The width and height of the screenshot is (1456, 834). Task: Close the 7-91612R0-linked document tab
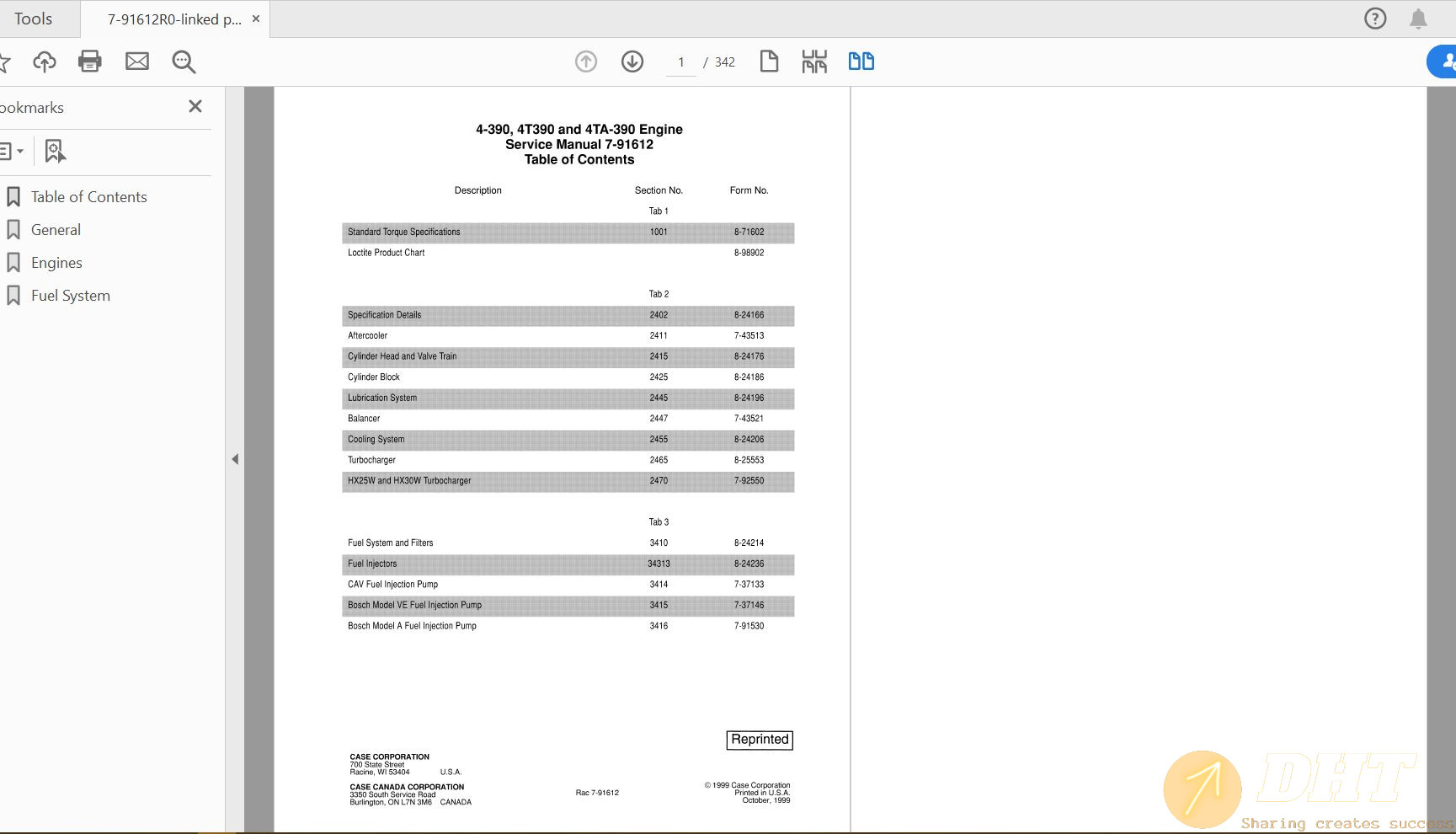click(x=256, y=19)
